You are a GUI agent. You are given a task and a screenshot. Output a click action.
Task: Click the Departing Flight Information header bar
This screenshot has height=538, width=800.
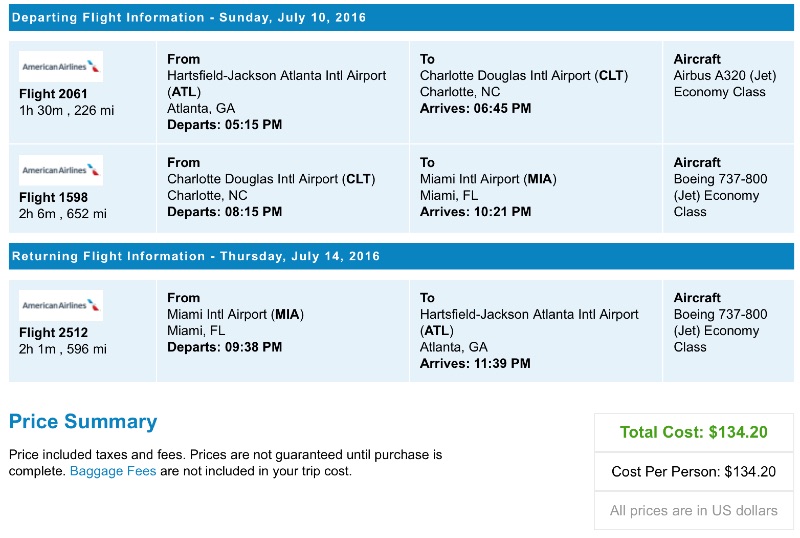pos(400,18)
